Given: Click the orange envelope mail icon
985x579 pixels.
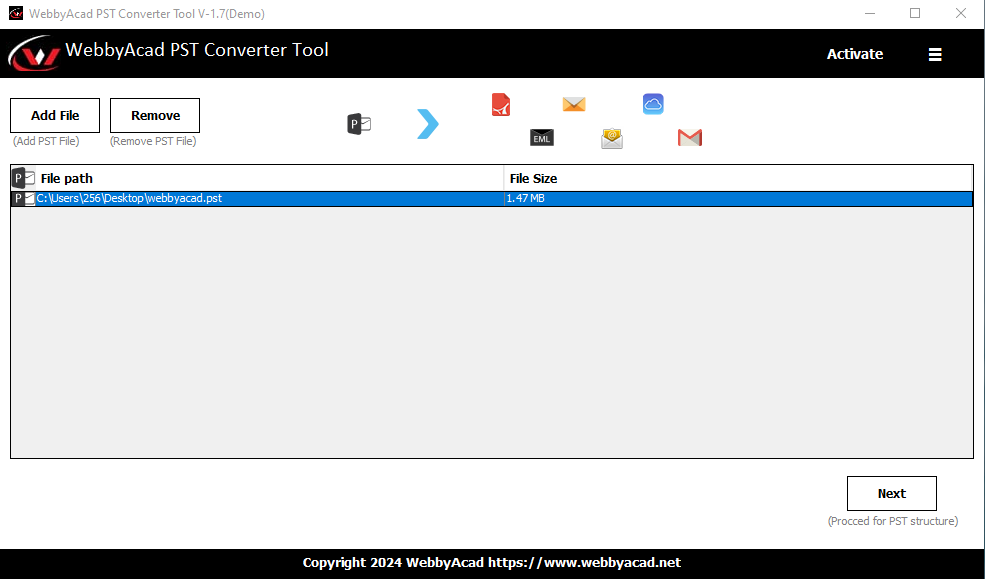Looking at the screenshot, I should point(574,104).
